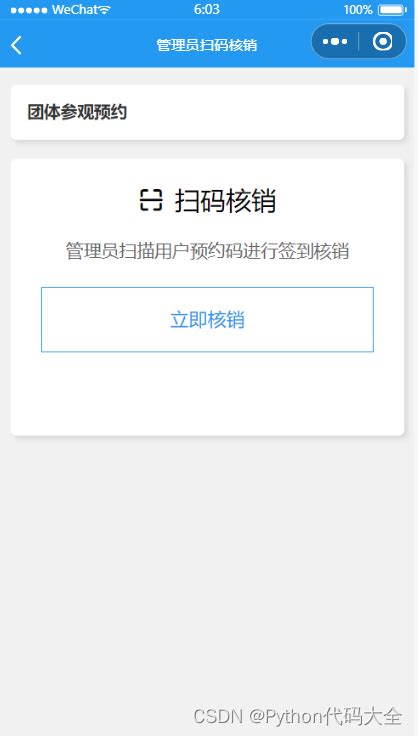Click the 管理员扫码核销 page title
Viewport: 418px width, 736px height.
pos(206,45)
